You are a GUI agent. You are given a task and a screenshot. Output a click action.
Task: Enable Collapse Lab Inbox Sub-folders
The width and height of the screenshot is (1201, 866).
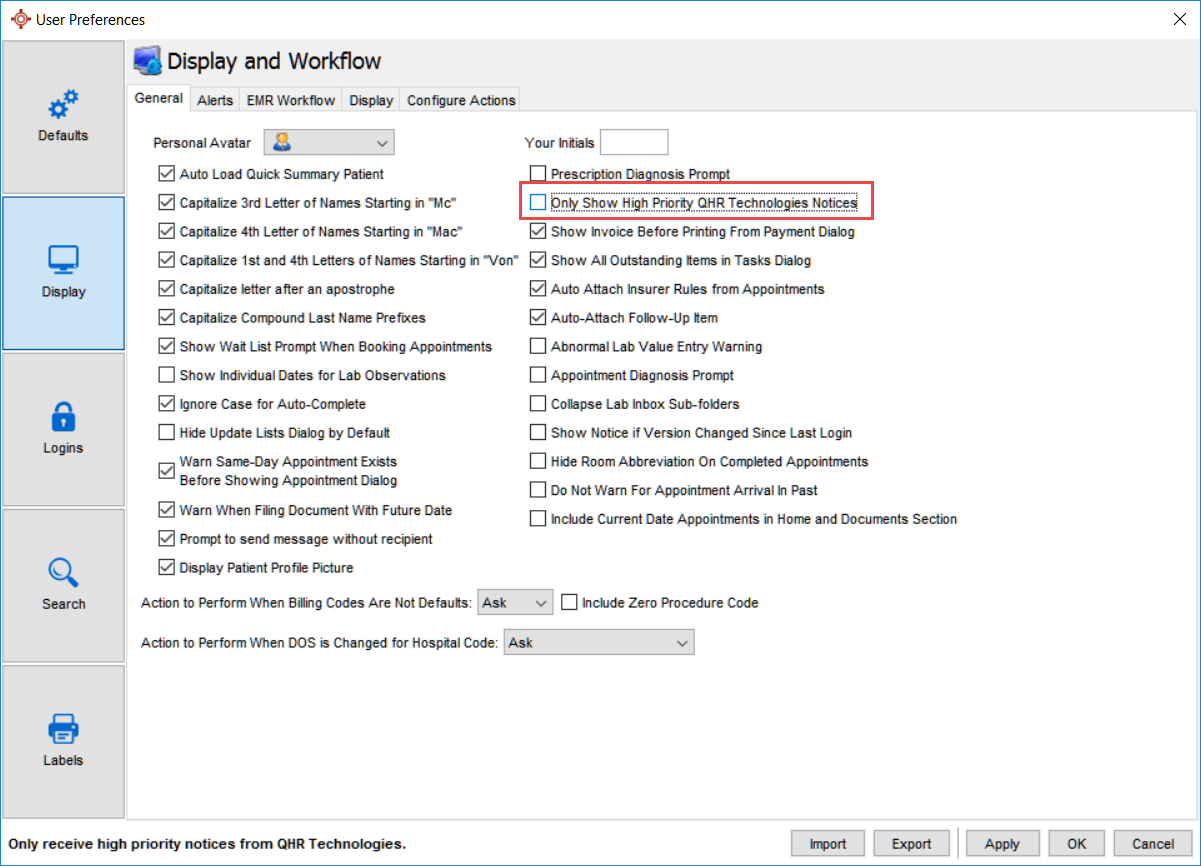tap(539, 405)
